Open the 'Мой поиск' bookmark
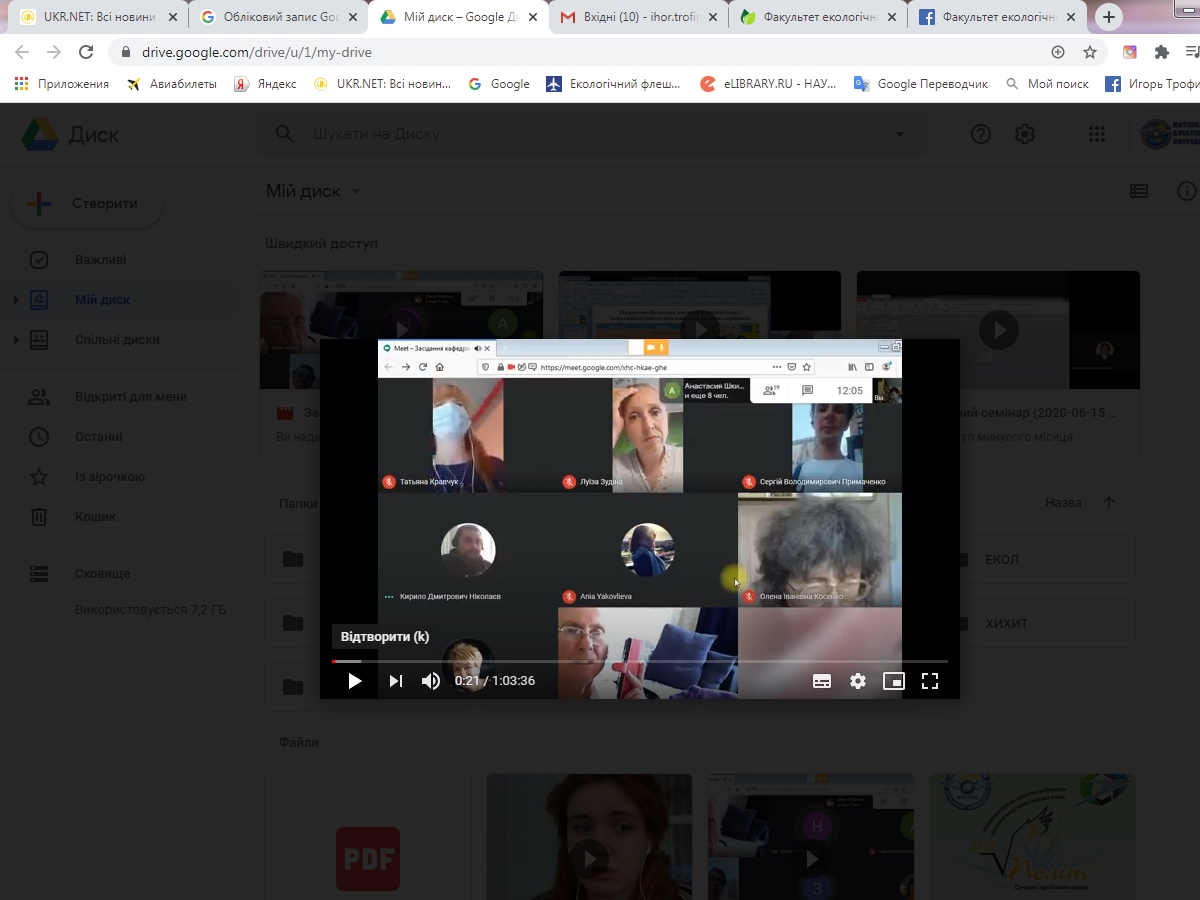 point(1047,84)
